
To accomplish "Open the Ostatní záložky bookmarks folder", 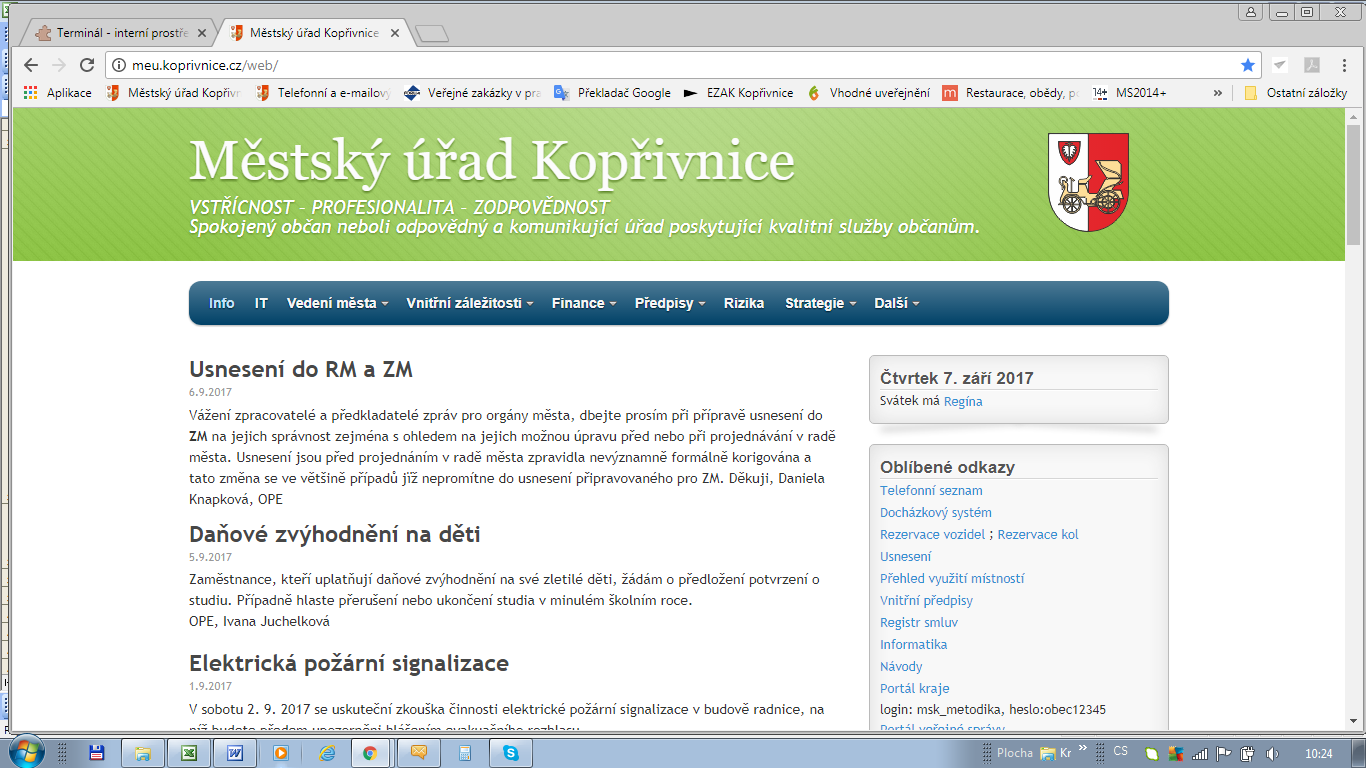I will pos(1296,93).
